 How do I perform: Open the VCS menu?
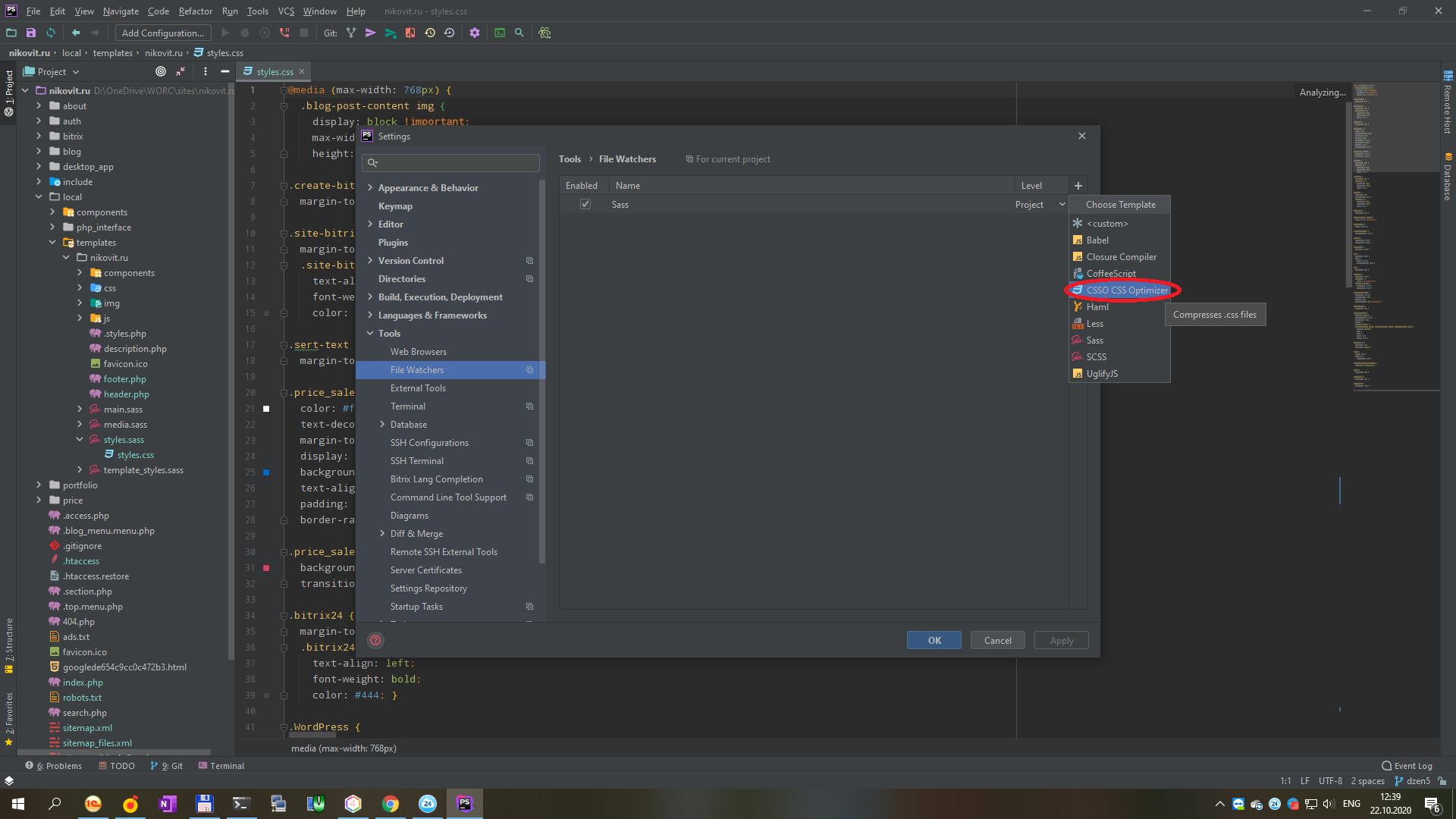(286, 11)
